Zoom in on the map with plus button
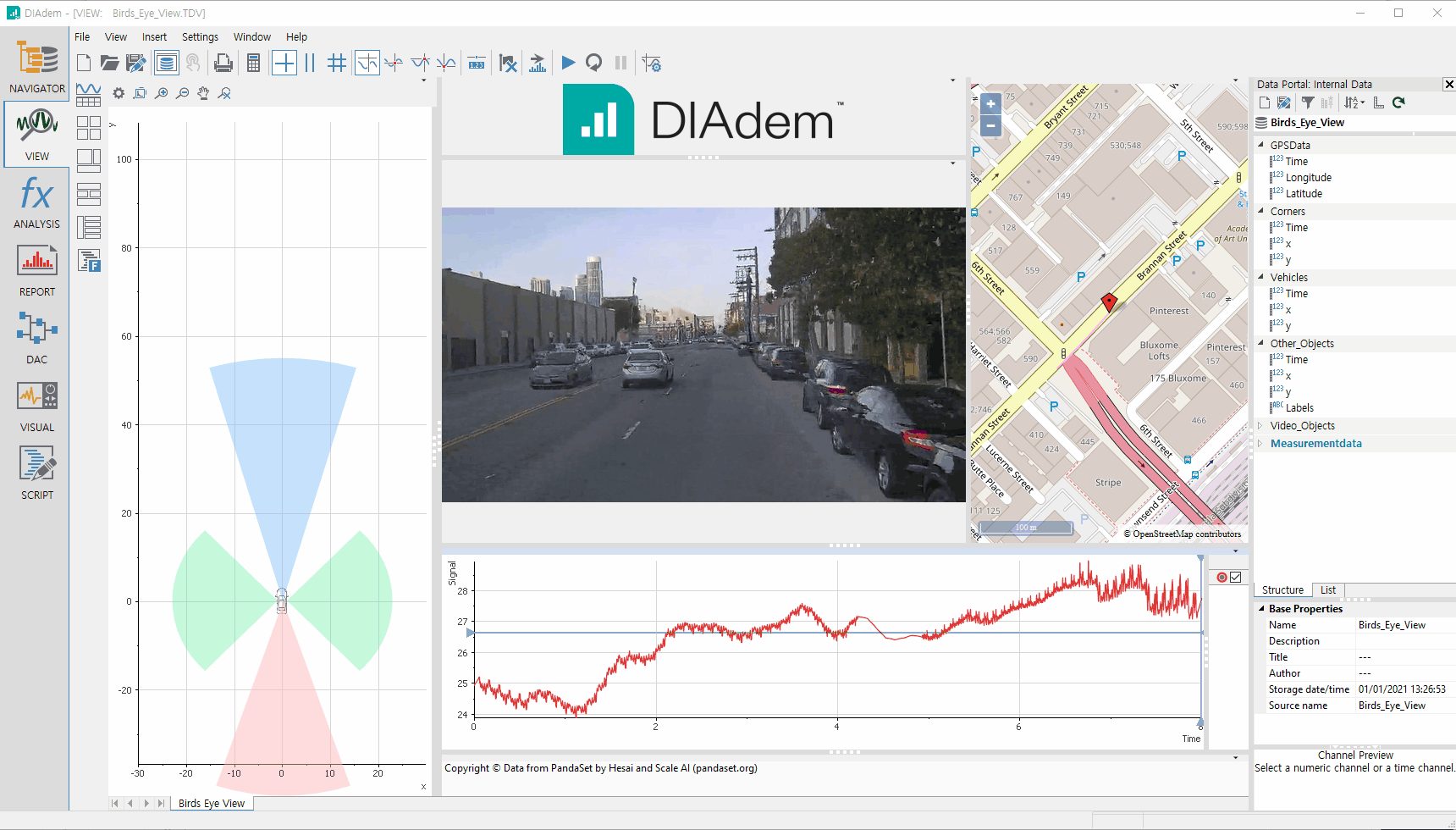The height and width of the screenshot is (830, 1456). pyautogui.click(x=990, y=104)
